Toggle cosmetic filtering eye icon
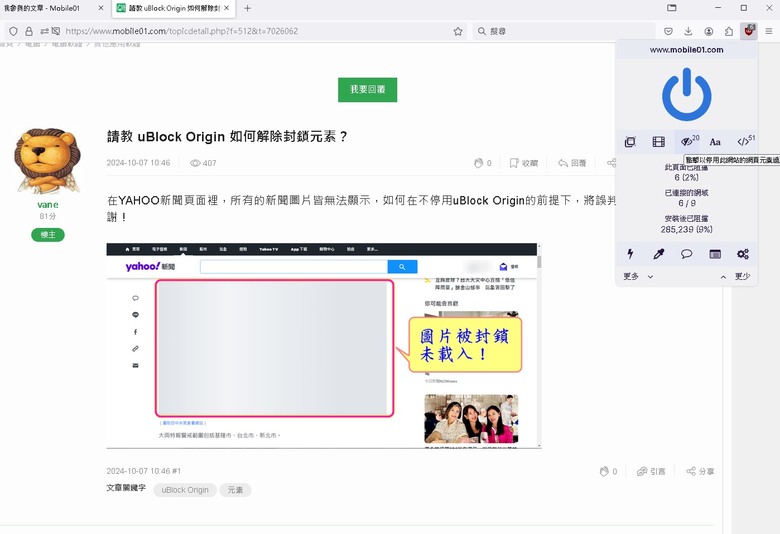Image resolution: width=780 pixels, height=534 pixels. tap(688, 142)
